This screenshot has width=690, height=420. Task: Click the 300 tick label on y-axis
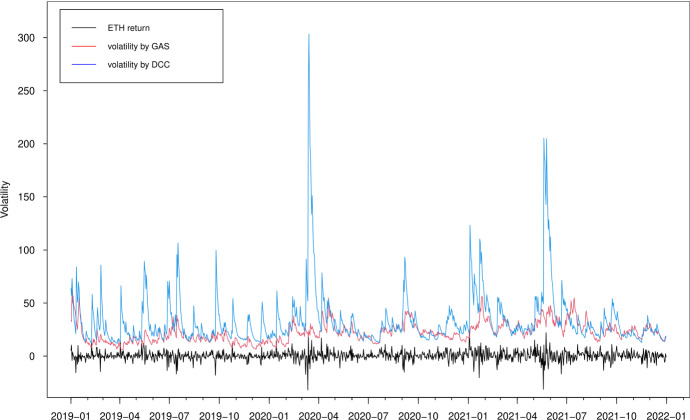(x=37, y=38)
